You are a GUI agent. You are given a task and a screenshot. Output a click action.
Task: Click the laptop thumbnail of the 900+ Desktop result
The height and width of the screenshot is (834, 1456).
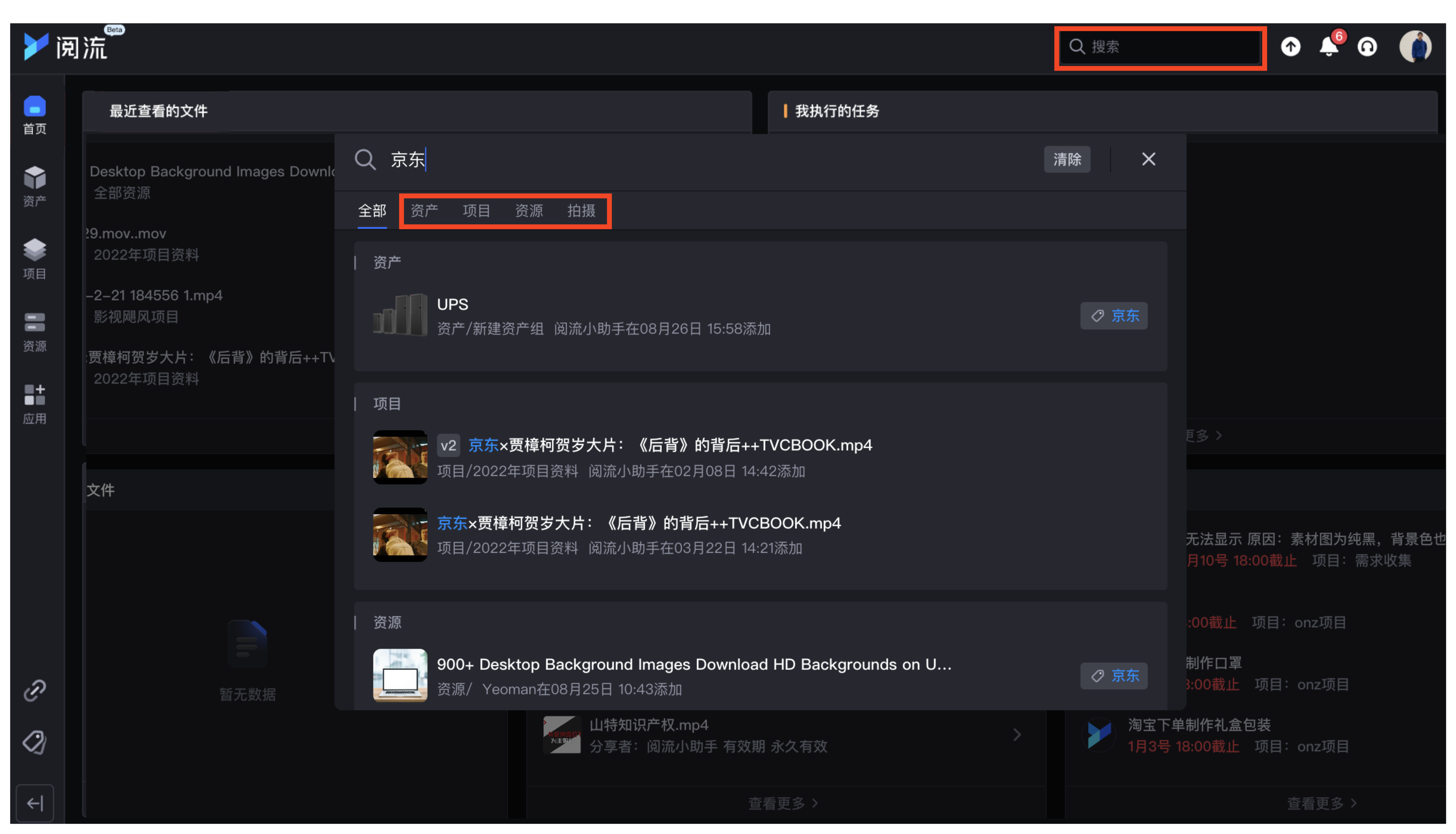point(400,675)
